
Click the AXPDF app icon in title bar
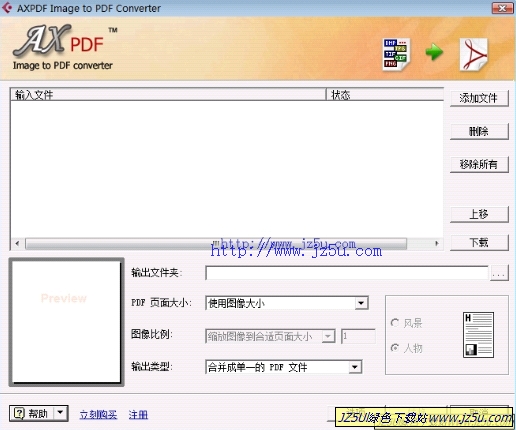click(x=7, y=8)
